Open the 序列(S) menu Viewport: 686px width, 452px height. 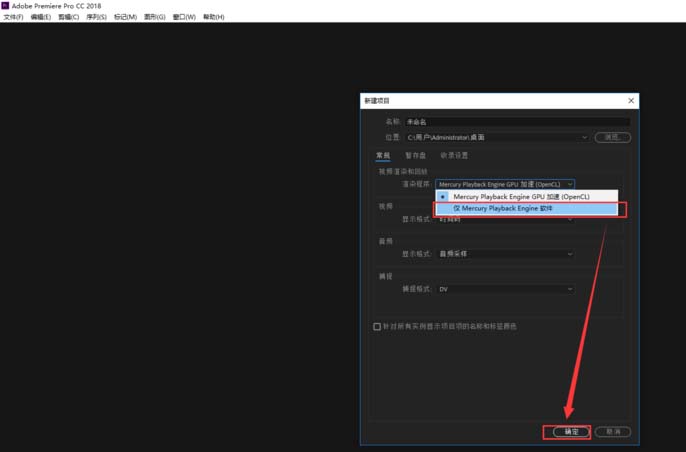pos(97,17)
